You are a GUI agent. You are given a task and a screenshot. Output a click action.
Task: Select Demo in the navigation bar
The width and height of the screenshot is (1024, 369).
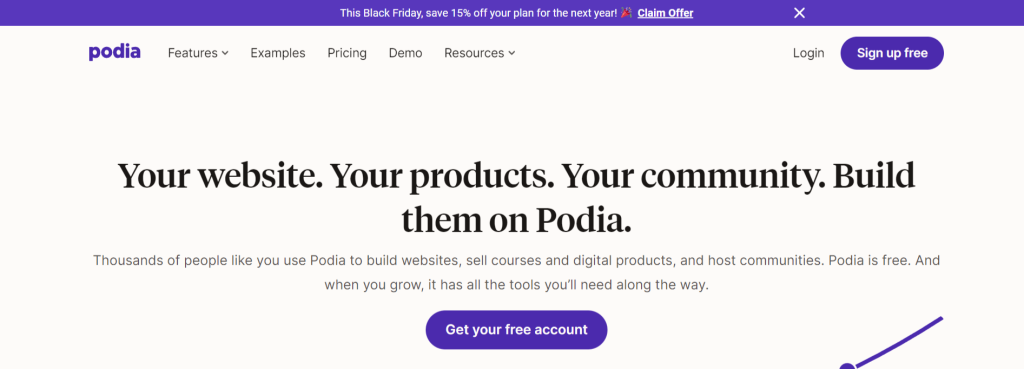coord(406,53)
